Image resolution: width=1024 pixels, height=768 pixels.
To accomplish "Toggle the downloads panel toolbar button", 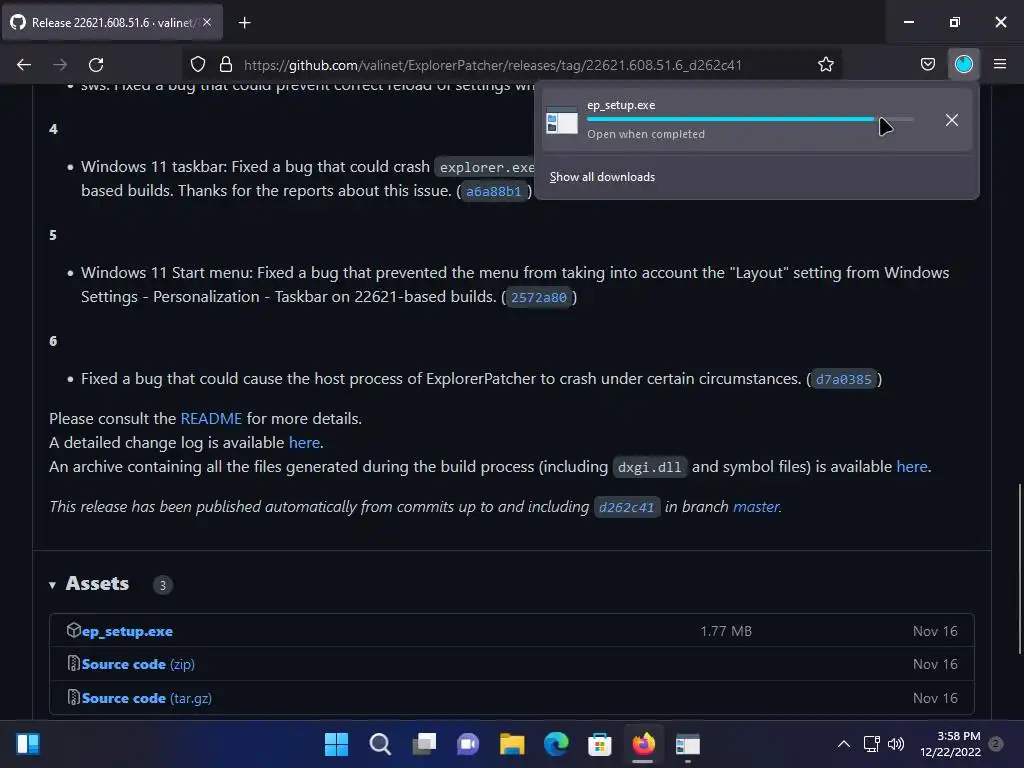I will tap(963, 64).
